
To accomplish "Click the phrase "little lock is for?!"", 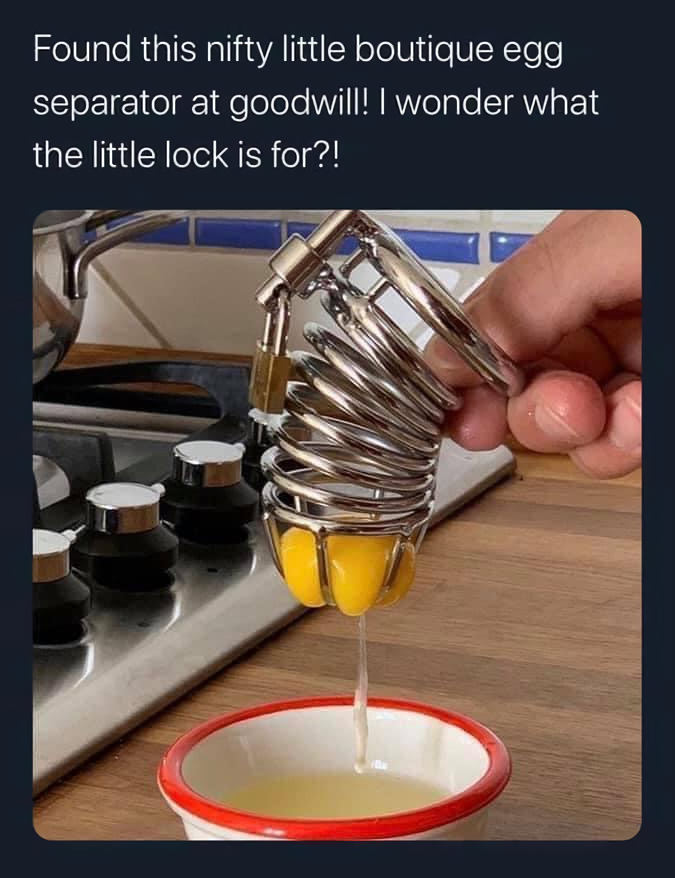I will tap(214, 155).
